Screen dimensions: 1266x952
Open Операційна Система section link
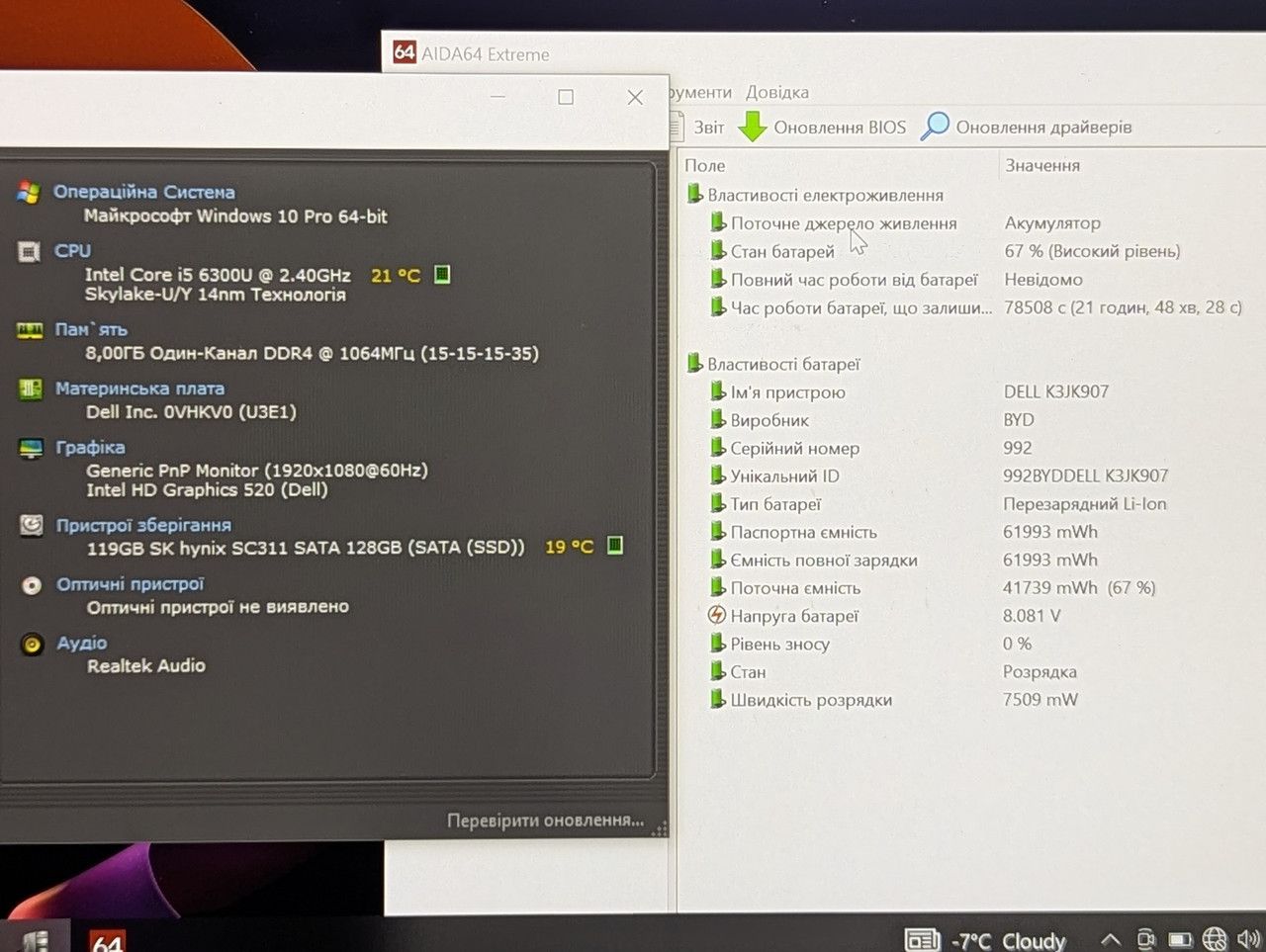click(144, 192)
